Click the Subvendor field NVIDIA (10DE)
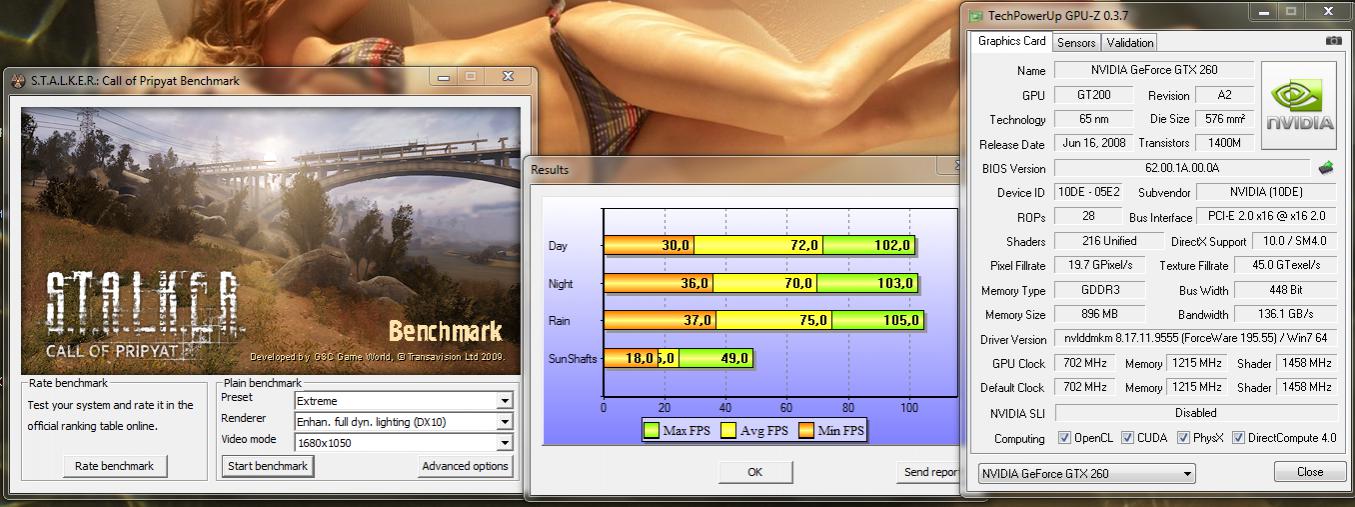 (1266, 192)
